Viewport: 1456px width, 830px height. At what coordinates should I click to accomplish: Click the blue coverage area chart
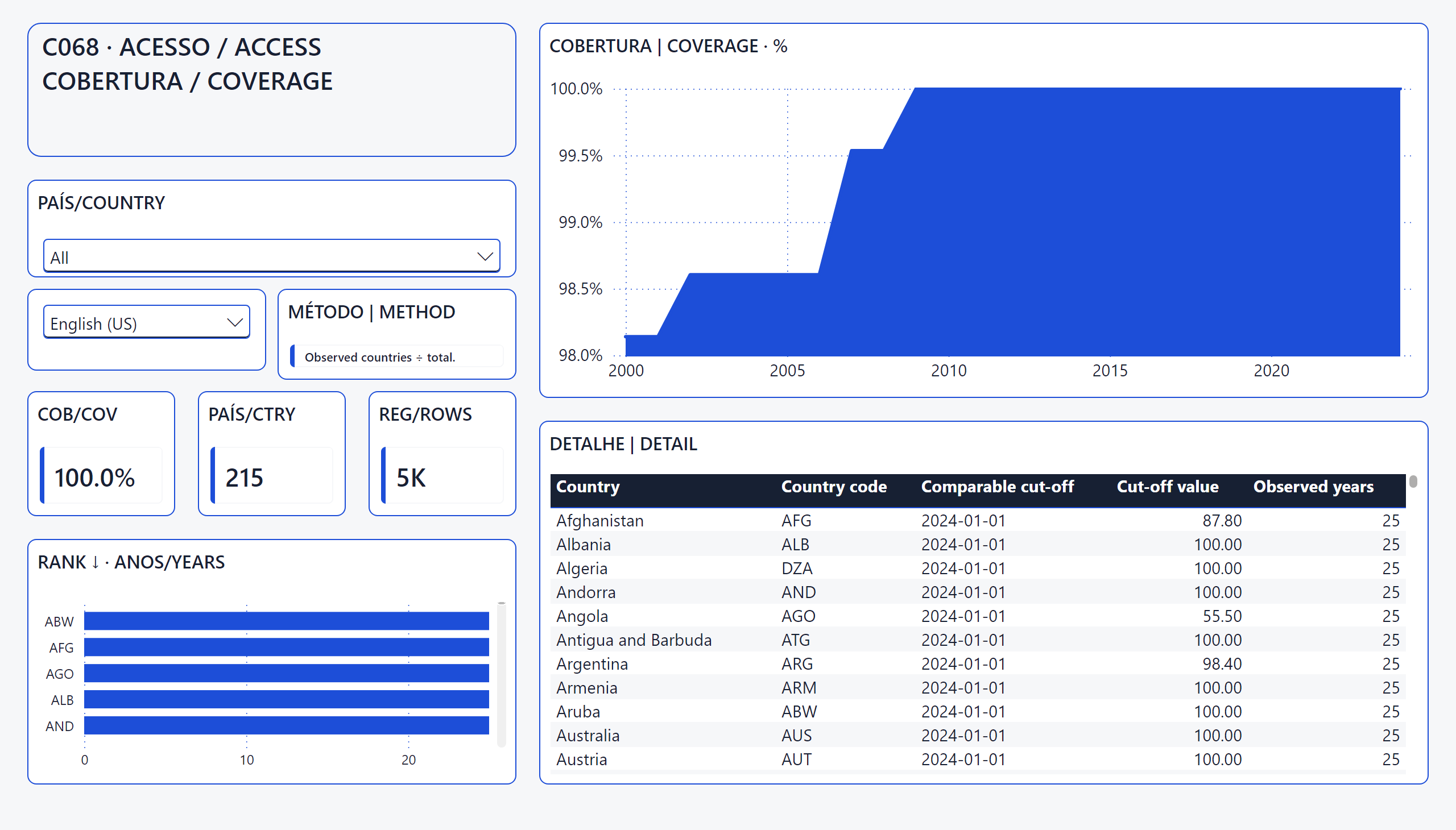coord(1013,222)
